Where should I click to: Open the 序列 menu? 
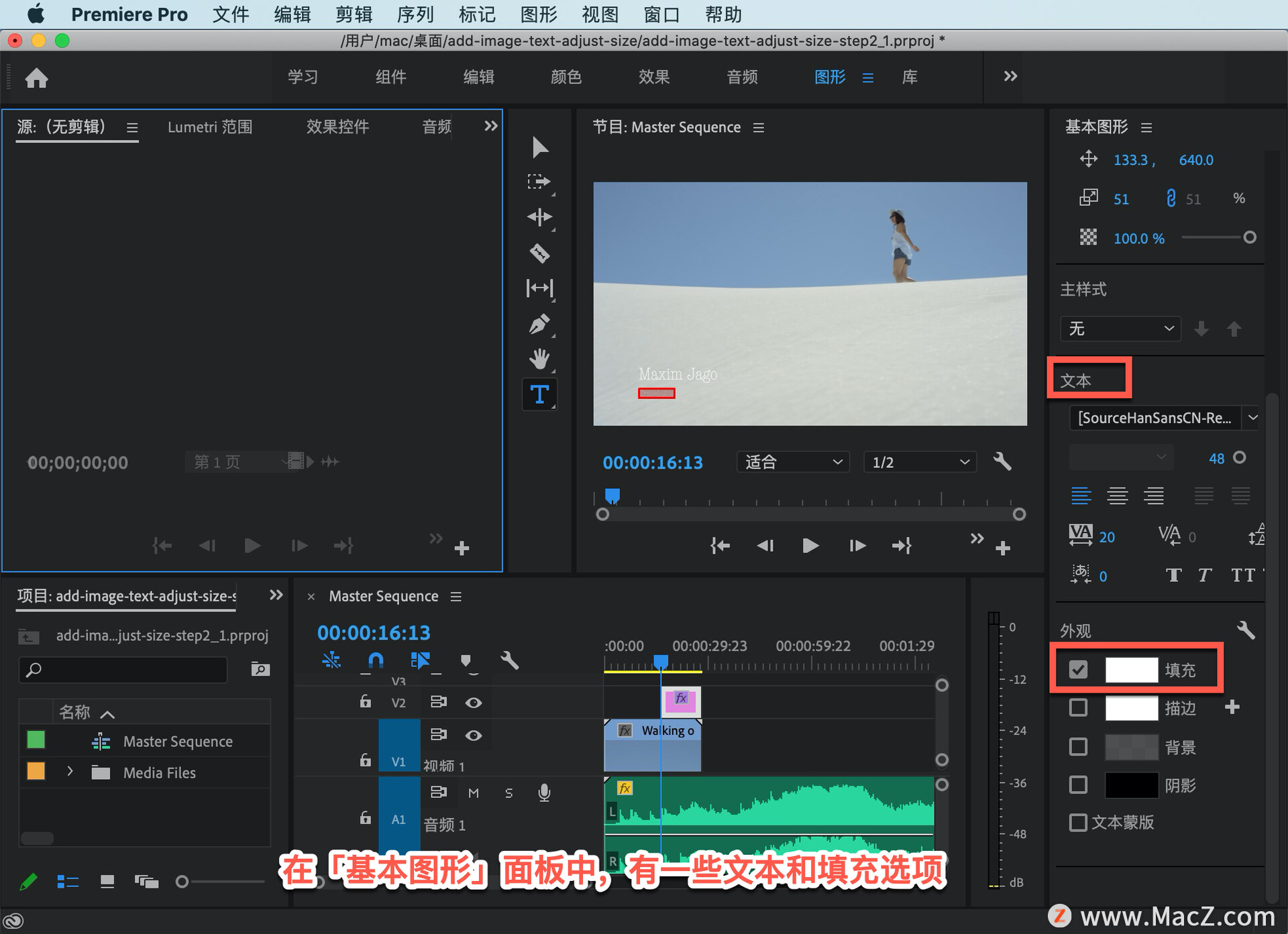click(415, 14)
